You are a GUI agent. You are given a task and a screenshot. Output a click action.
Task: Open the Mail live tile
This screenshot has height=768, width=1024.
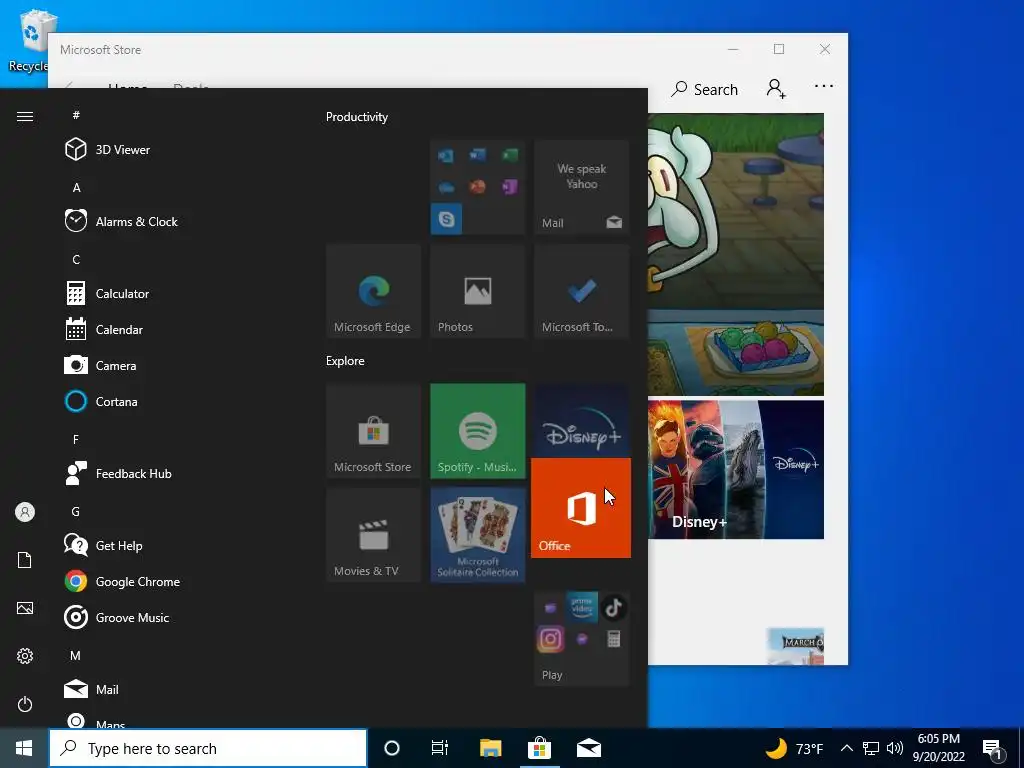point(581,187)
